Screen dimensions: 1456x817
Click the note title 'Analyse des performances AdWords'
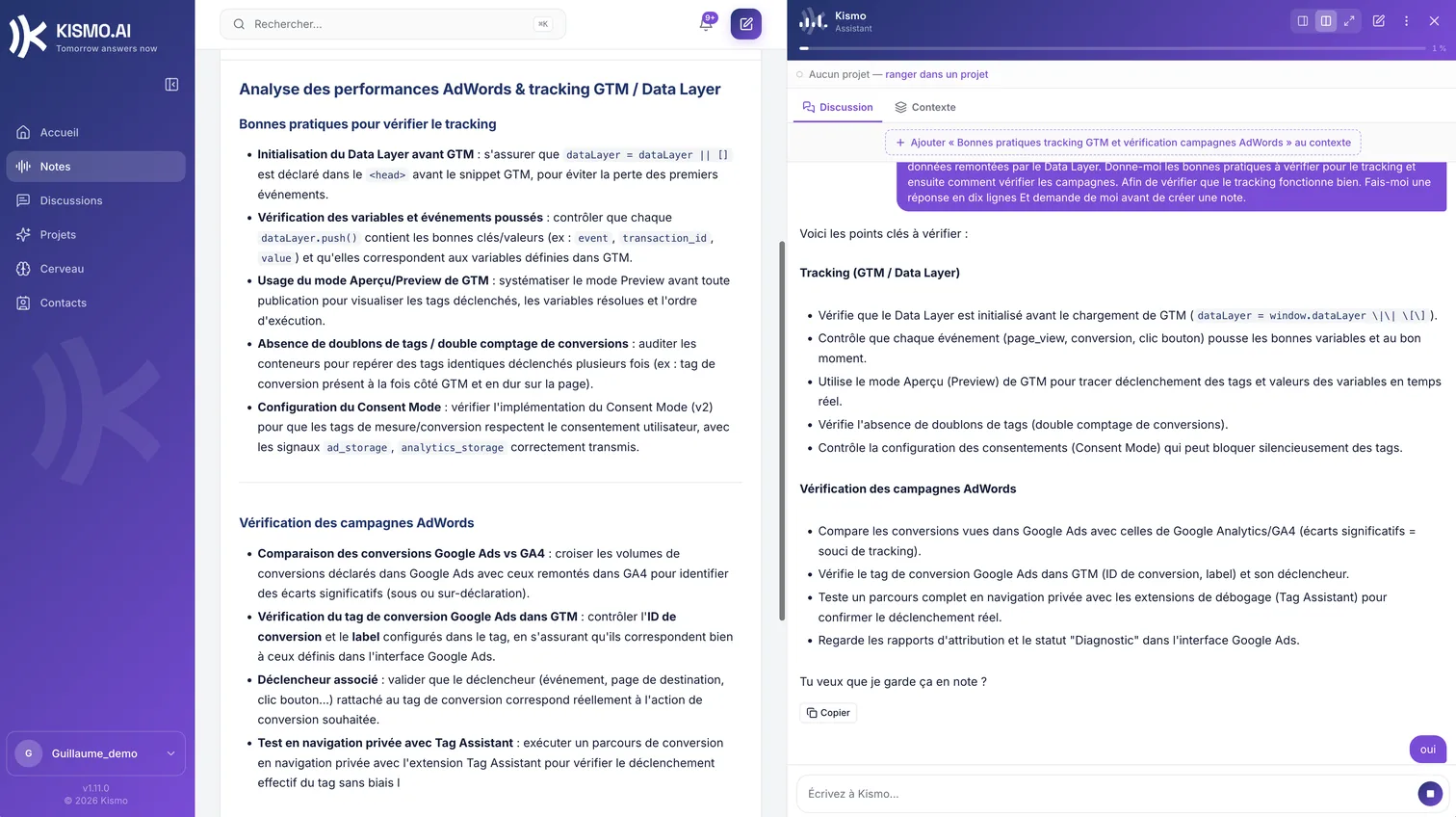coord(480,89)
